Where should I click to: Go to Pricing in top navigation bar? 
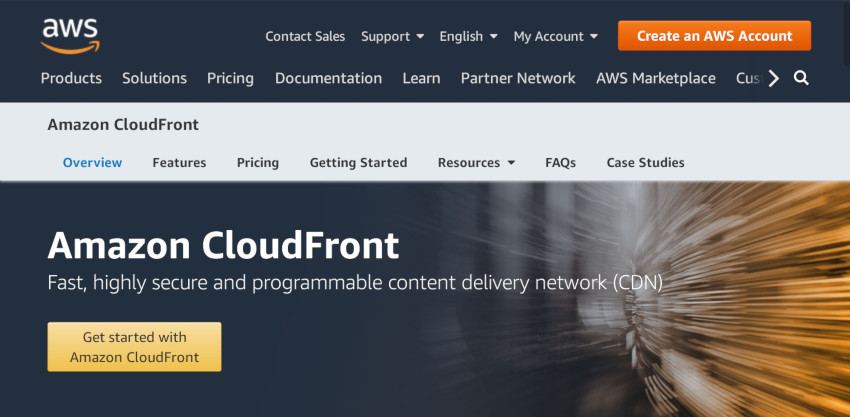tap(230, 79)
